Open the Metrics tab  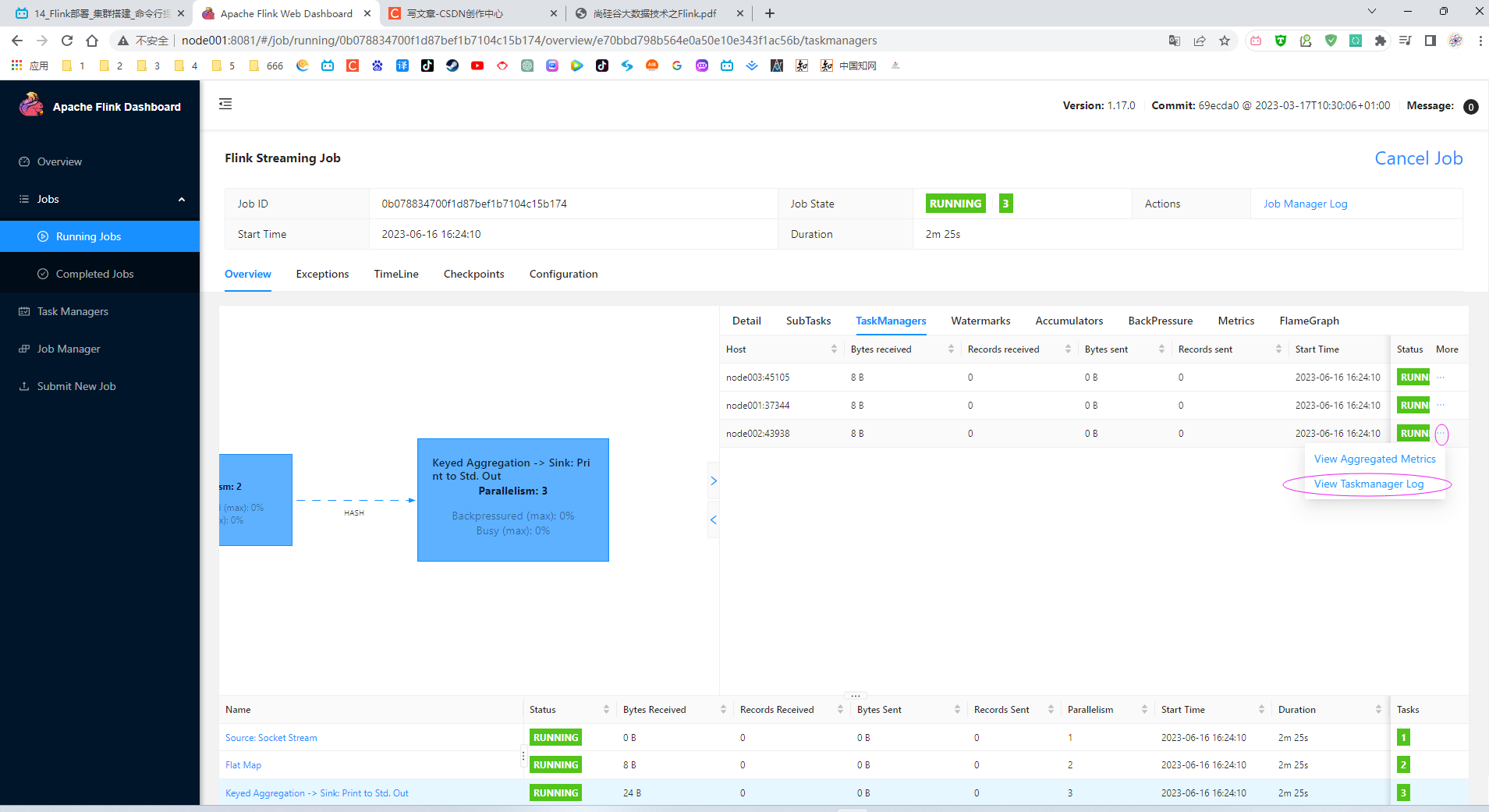coord(1236,321)
